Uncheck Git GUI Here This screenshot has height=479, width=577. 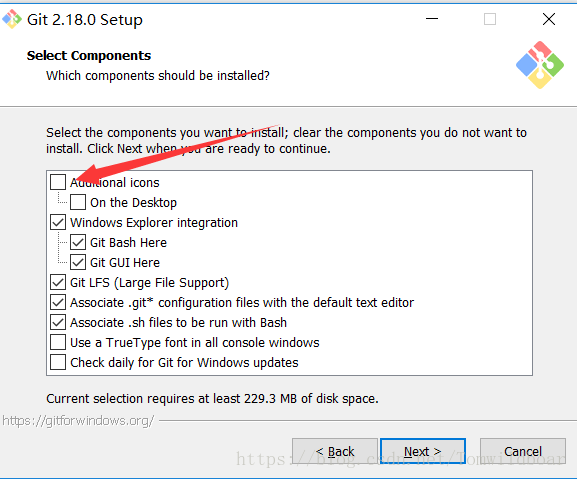point(78,262)
